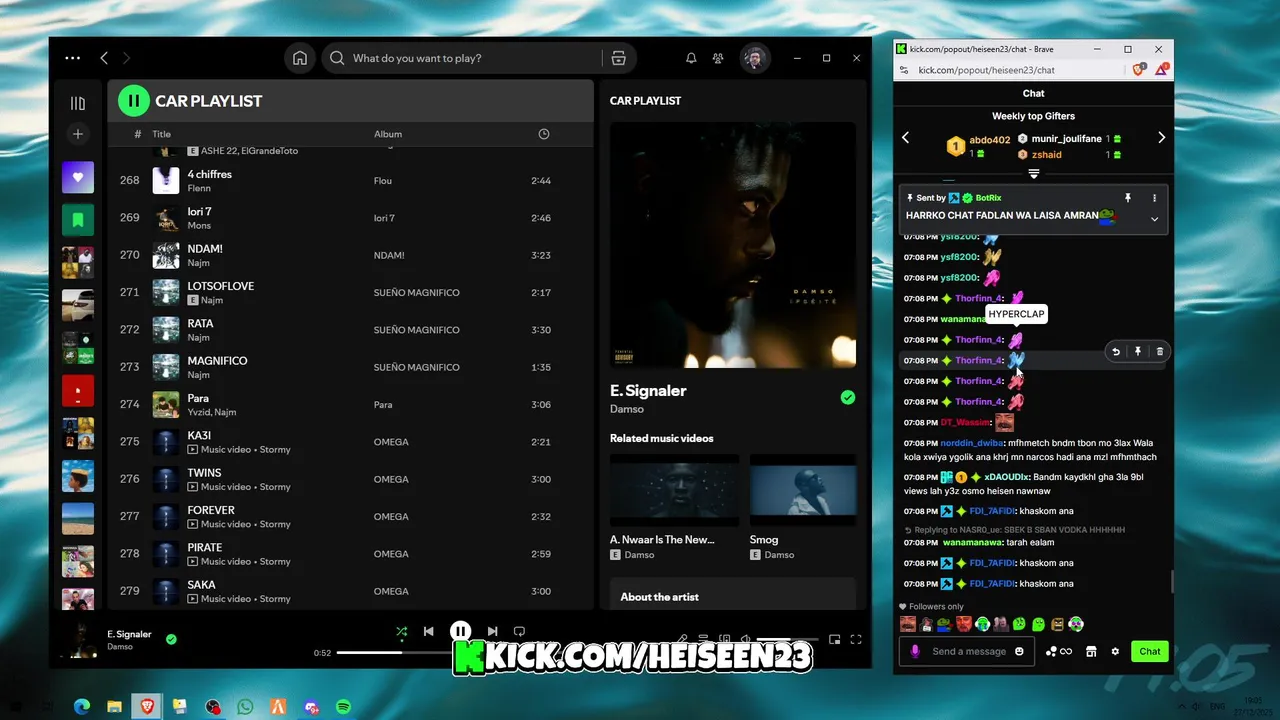Expand pinned BotRix message chevron

tap(1154, 219)
